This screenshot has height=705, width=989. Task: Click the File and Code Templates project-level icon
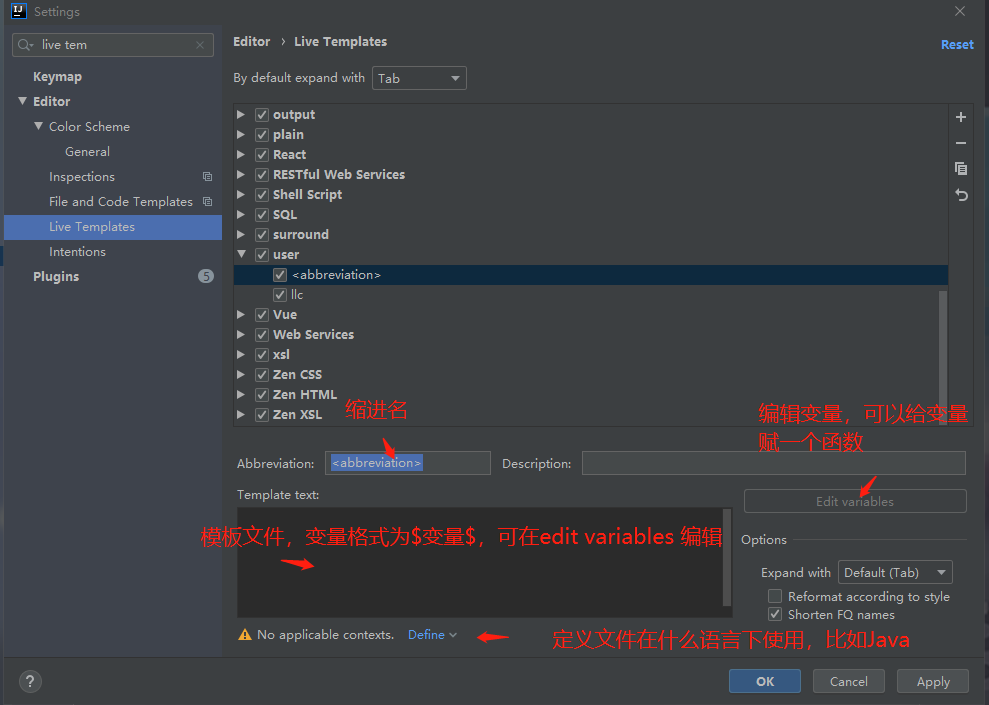pyautogui.click(x=207, y=202)
